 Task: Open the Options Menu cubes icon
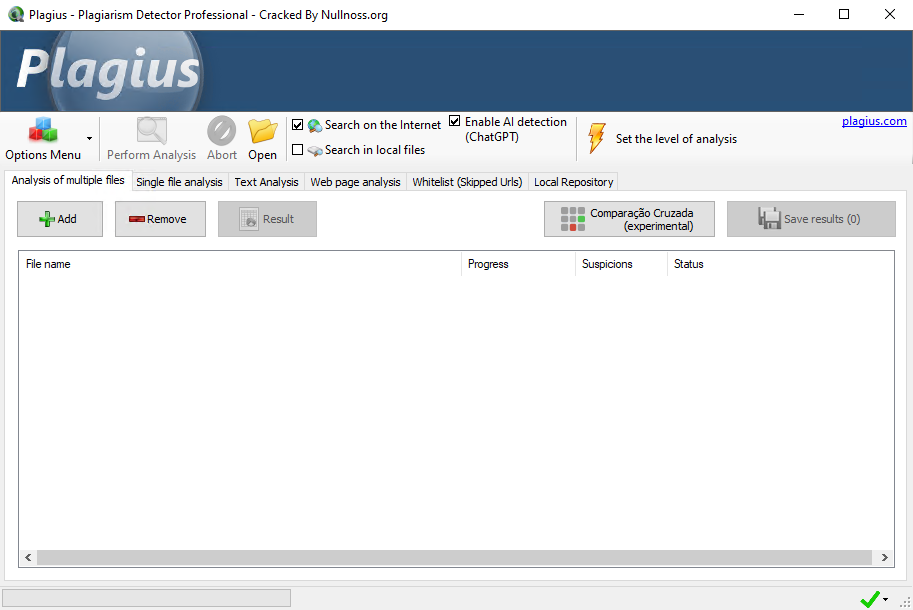tap(43, 130)
